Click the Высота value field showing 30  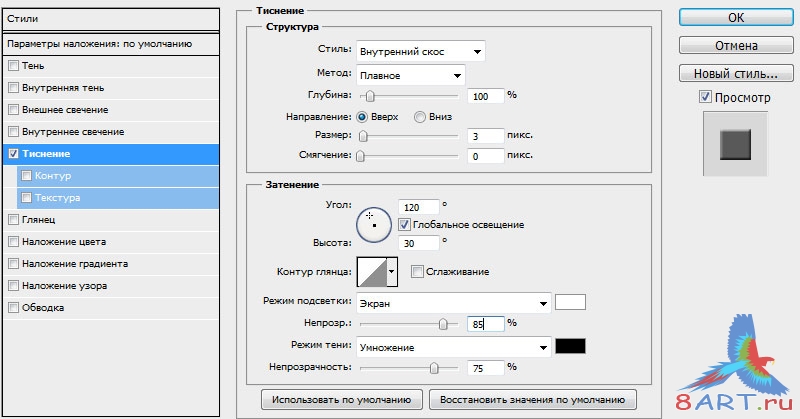[418, 243]
